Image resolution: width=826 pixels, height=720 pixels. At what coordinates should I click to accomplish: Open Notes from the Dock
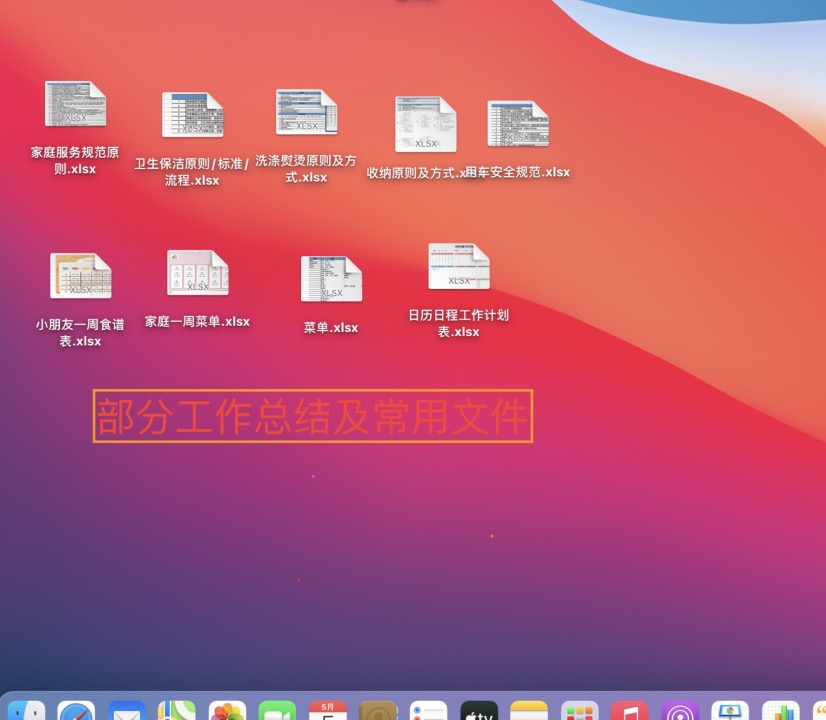[529, 710]
